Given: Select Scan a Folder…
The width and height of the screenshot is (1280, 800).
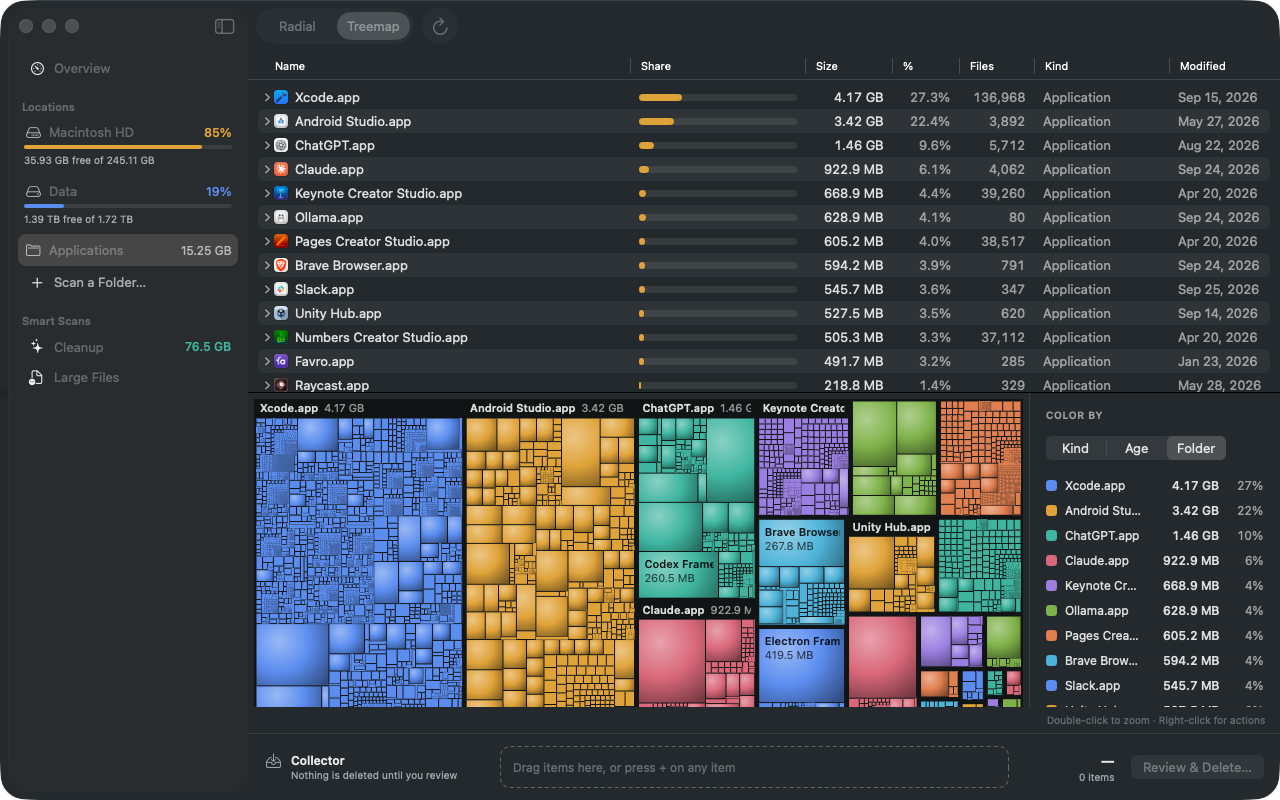Looking at the screenshot, I should (128, 283).
